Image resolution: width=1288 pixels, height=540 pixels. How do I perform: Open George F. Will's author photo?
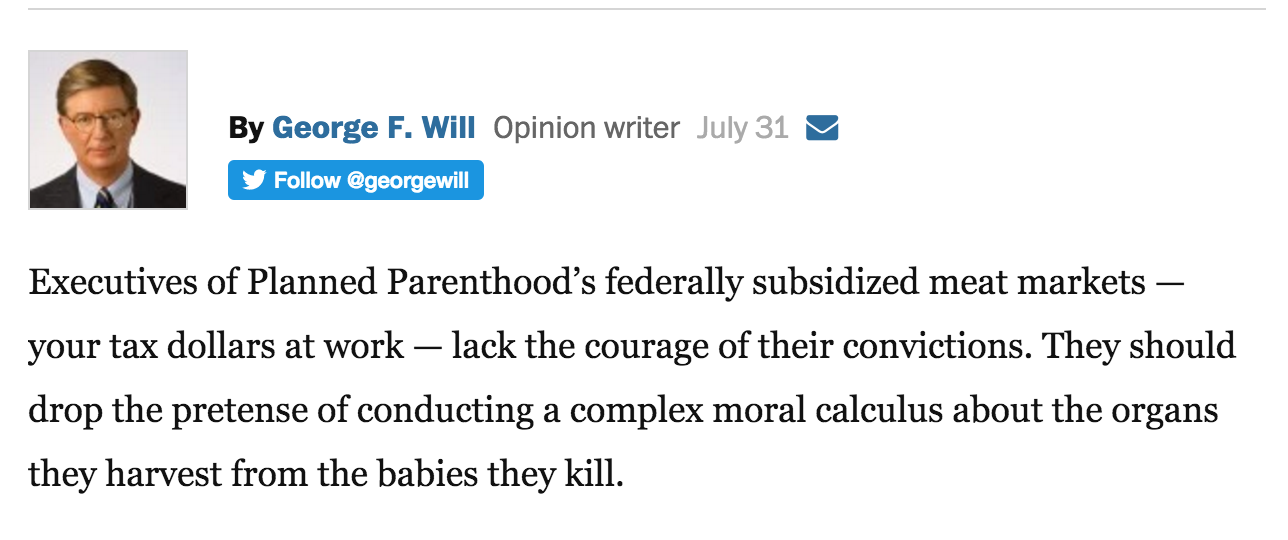(x=108, y=130)
